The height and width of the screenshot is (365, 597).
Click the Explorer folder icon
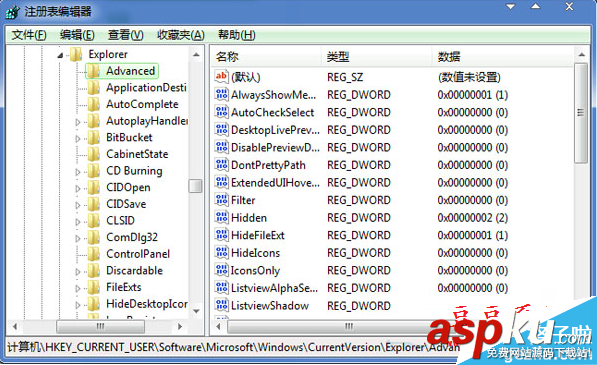coord(76,54)
